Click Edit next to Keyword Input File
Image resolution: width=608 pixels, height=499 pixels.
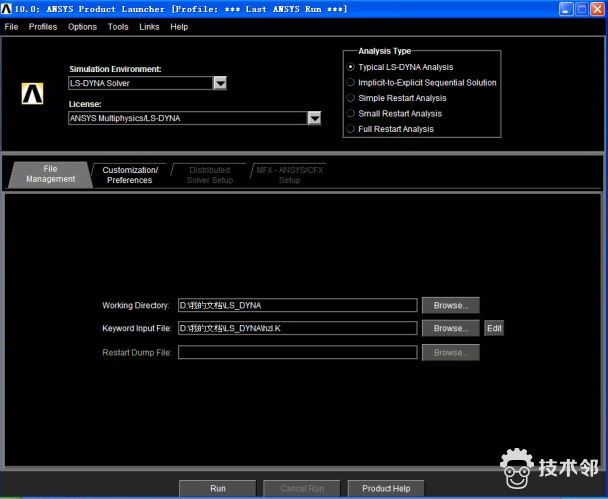[494, 328]
